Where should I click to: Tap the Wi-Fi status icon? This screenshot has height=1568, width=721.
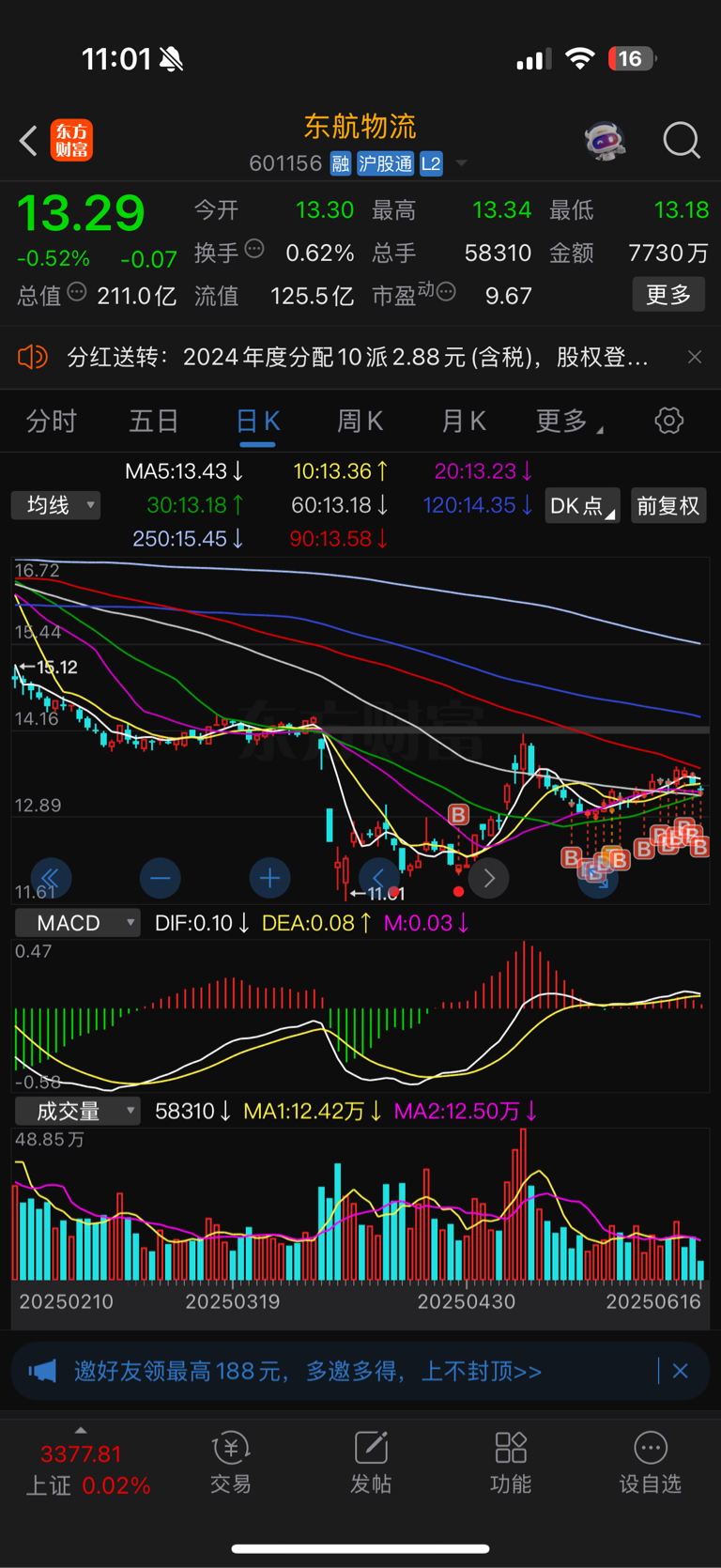coord(580,59)
